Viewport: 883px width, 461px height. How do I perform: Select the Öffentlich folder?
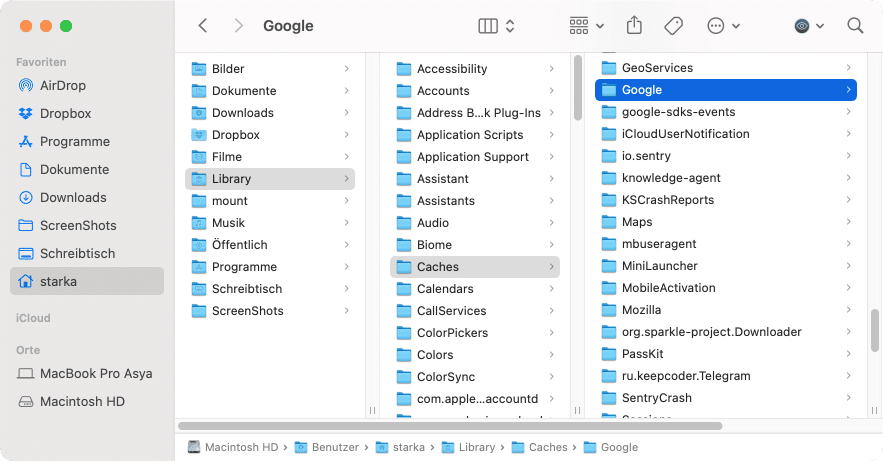click(270, 245)
